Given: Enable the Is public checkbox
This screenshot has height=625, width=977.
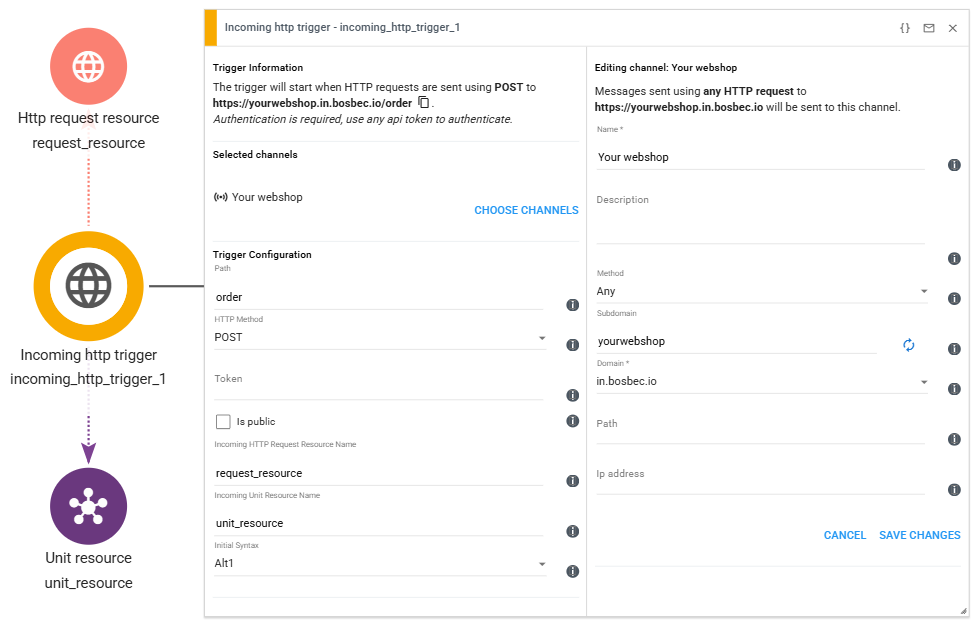Looking at the screenshot, I should click(x=223, y=422).
